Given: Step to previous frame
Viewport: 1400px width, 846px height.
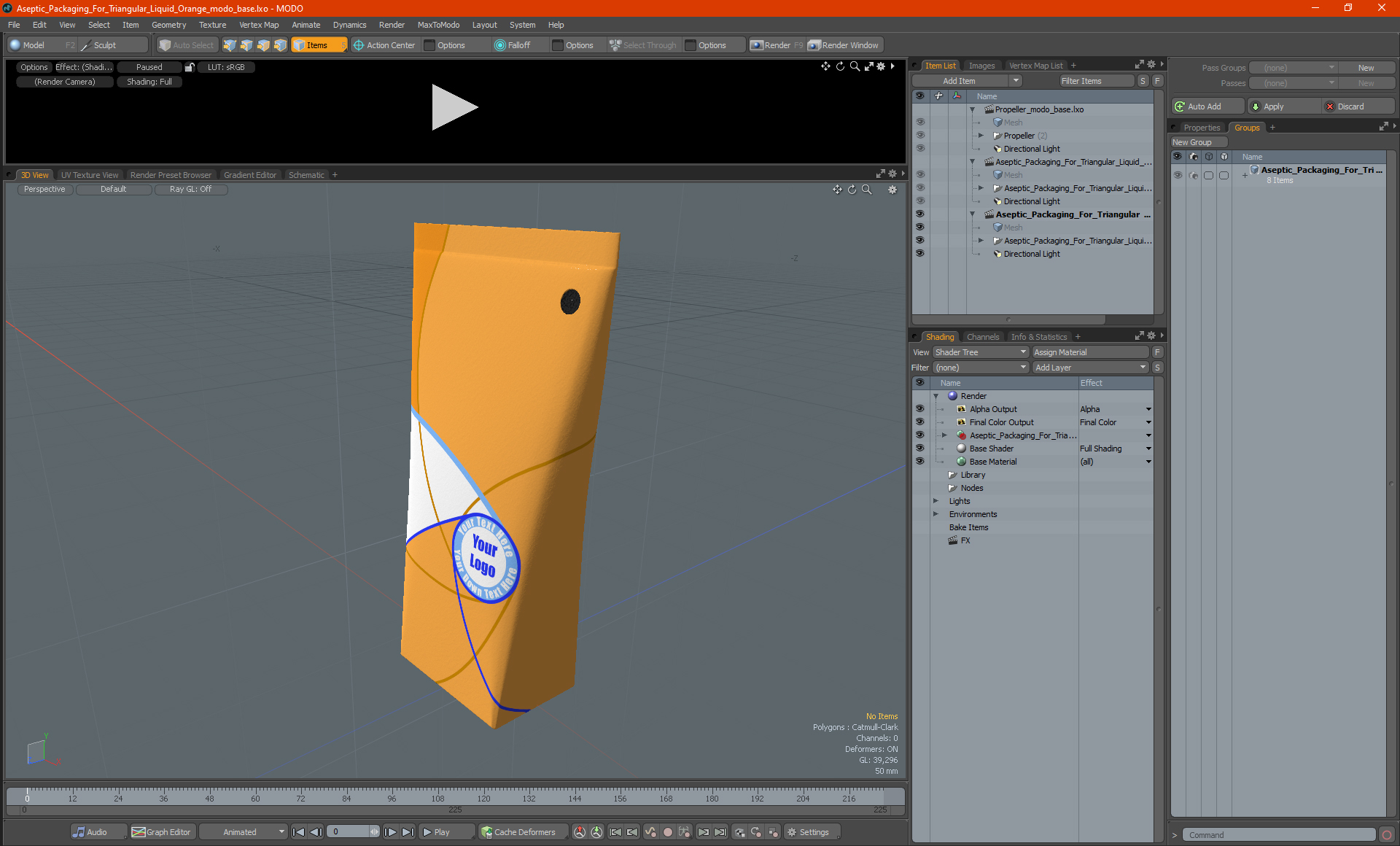Looking at the screenshot, I should click(316, 832).
